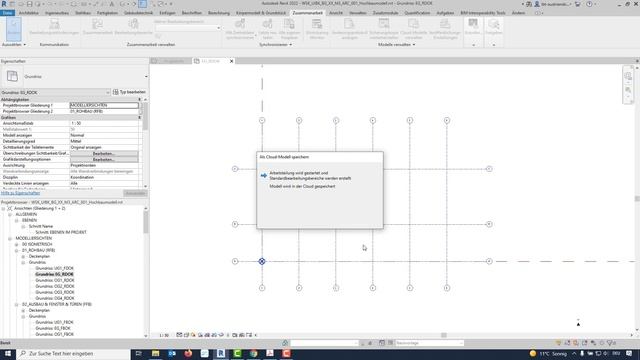
Task: Click the Alle eigenen freigeben icon
Action: [x=289, y=29]
